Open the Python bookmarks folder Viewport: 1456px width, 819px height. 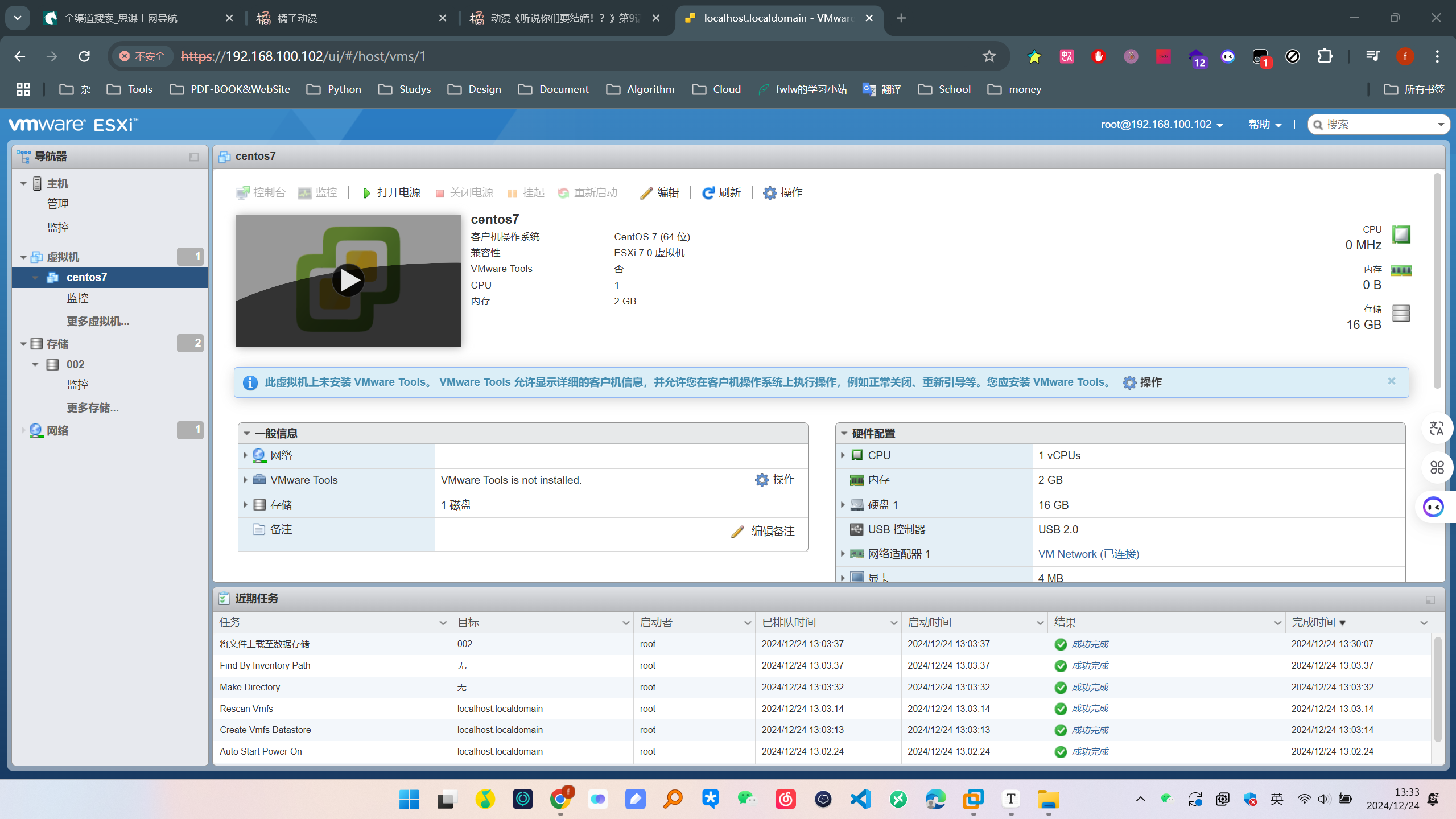(x=334, y=89)
